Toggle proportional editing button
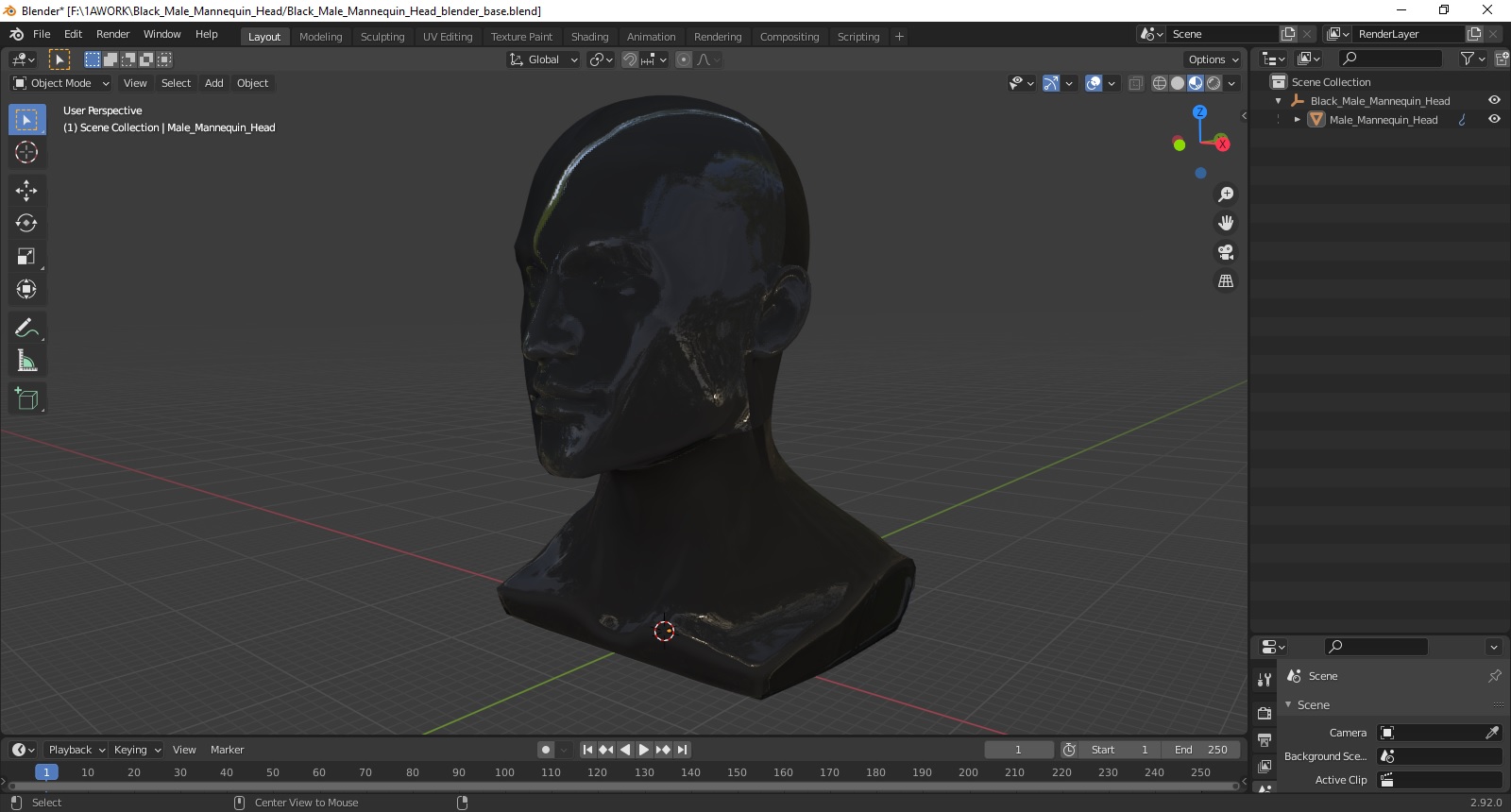 click(684, 59)
